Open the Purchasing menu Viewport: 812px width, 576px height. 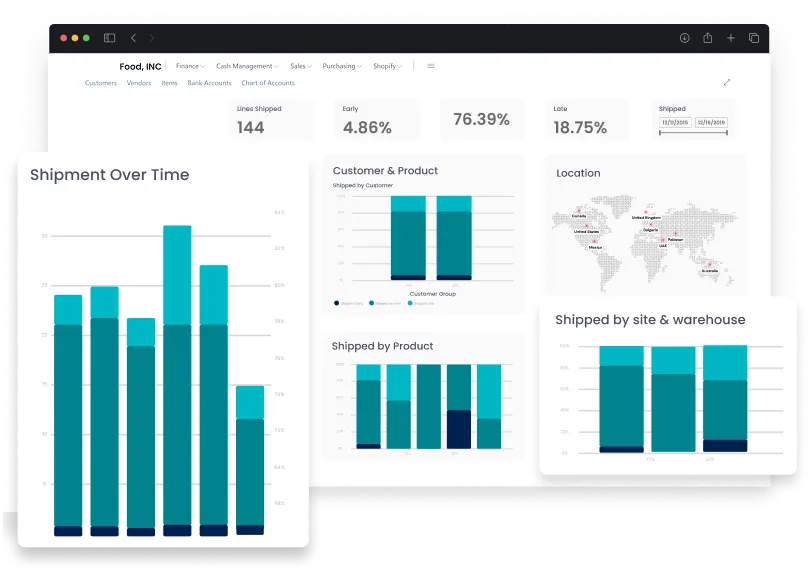[340, 64]
